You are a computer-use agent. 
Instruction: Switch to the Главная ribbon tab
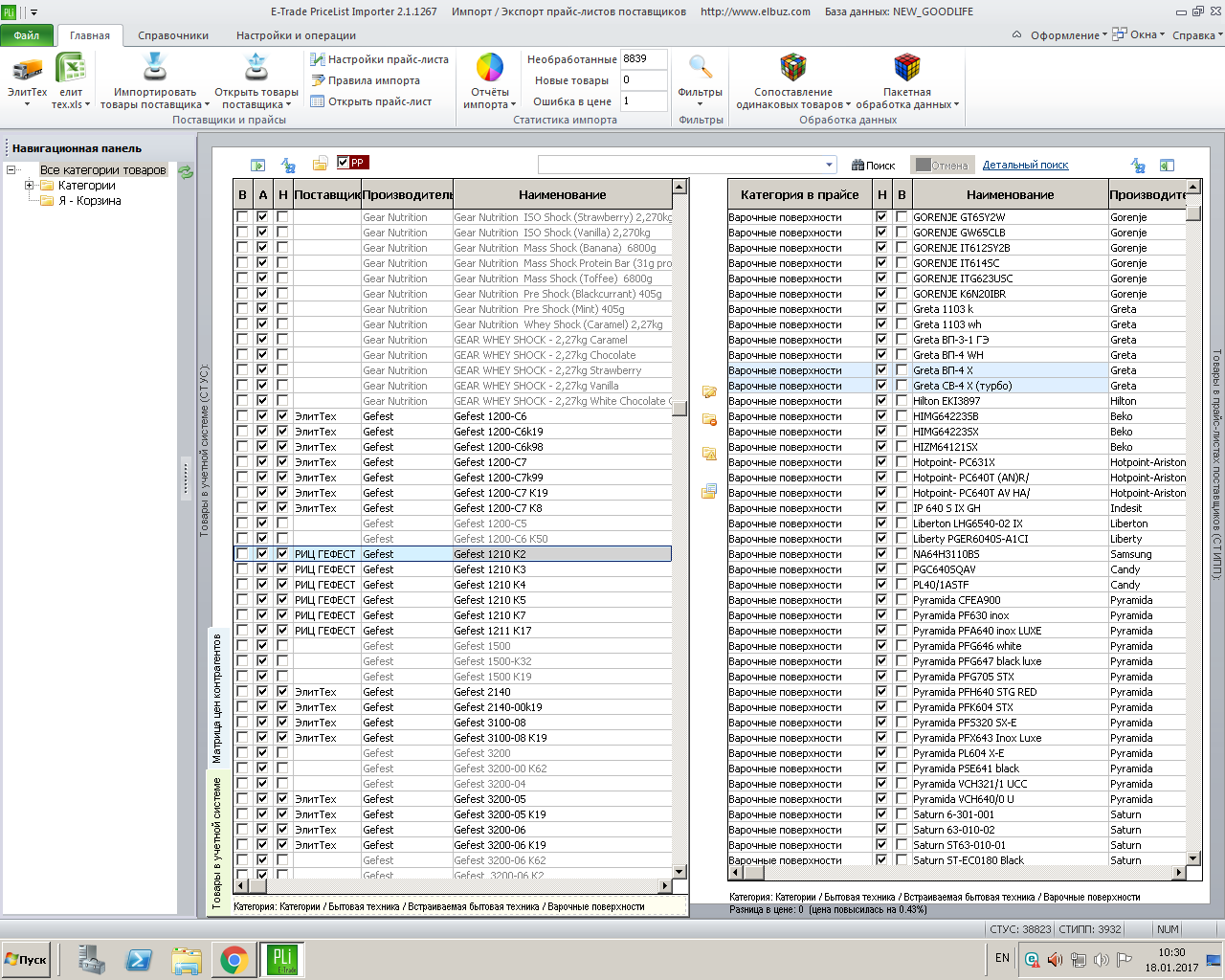pyautogui.click(x=90, y=35)
